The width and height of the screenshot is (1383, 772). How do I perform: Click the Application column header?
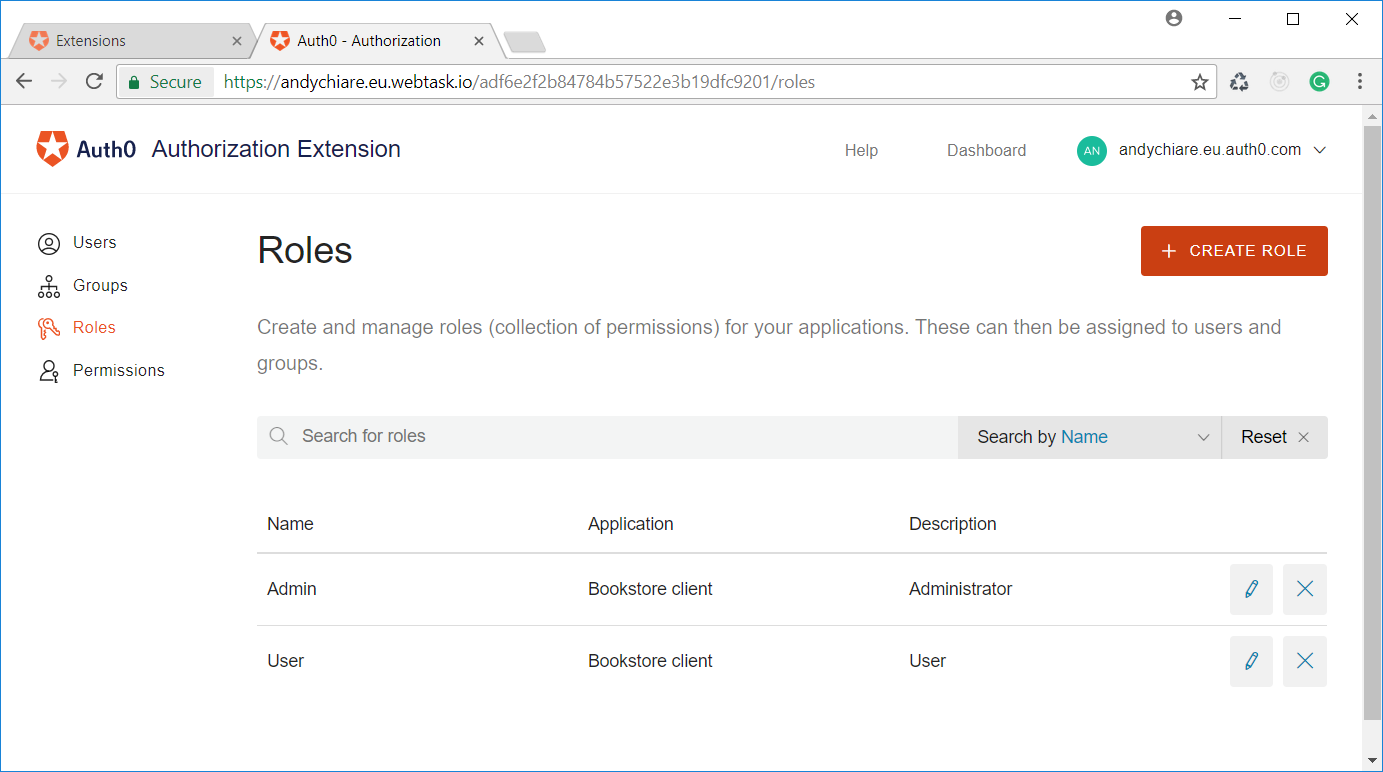click(630, 524)
